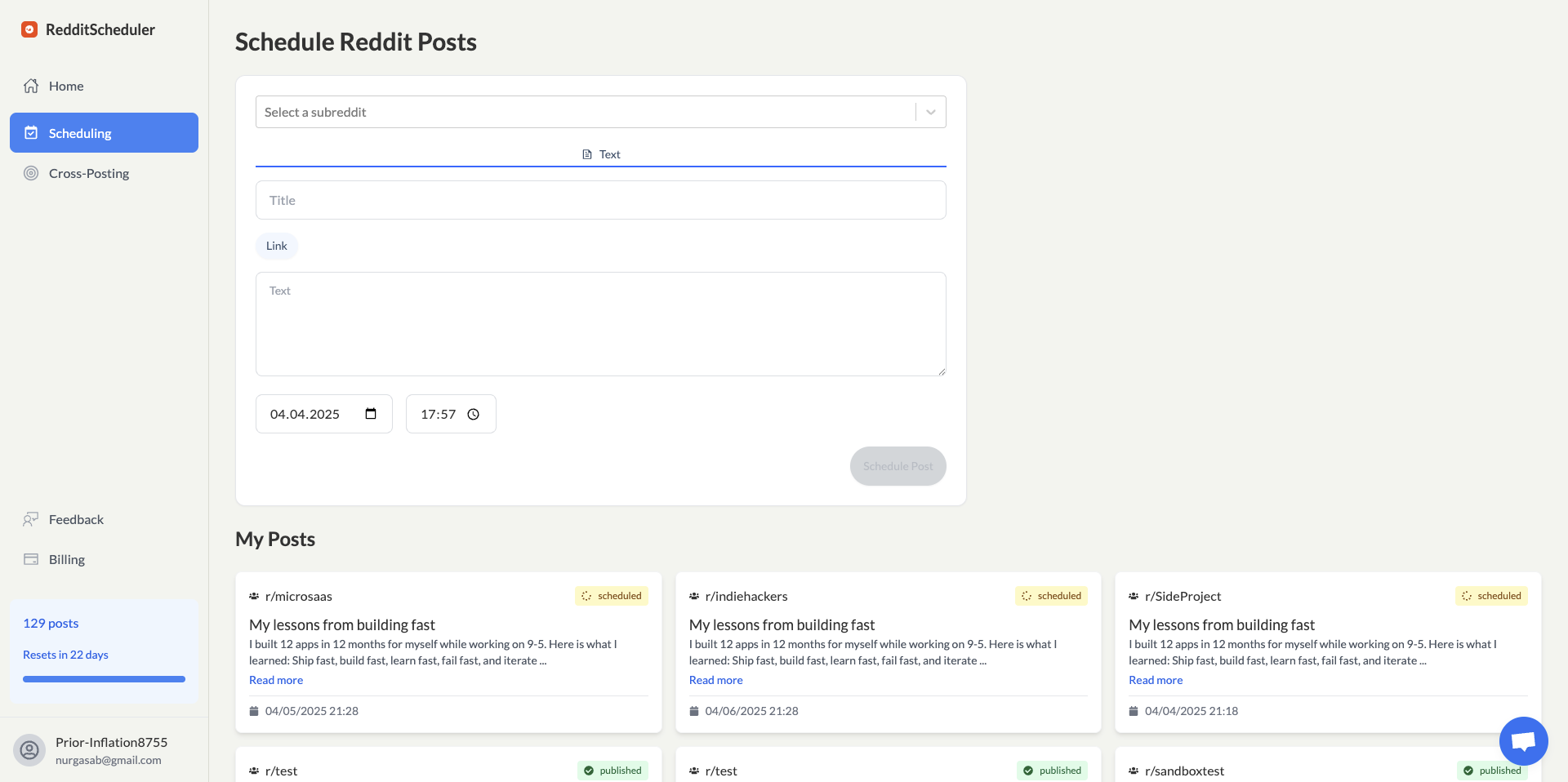
Task: Go to Home in the sidebar
Action: (x=104, y=86)
